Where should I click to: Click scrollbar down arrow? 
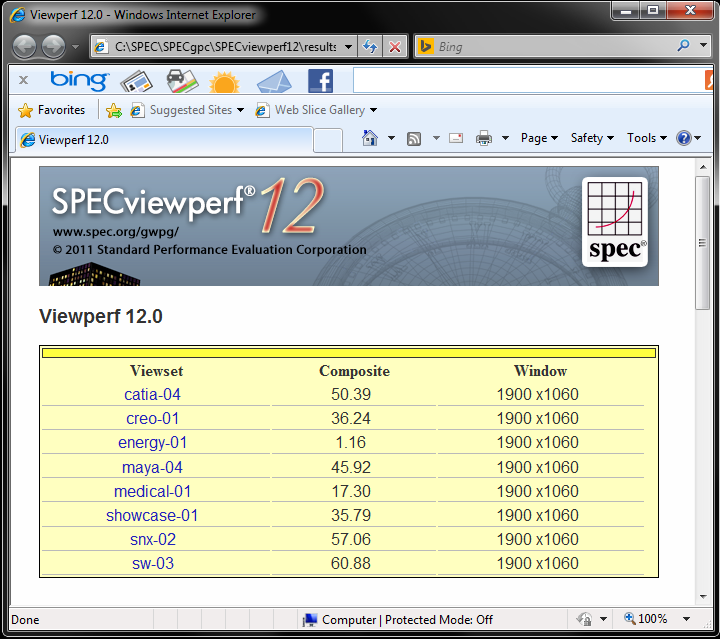click(703, 596)
